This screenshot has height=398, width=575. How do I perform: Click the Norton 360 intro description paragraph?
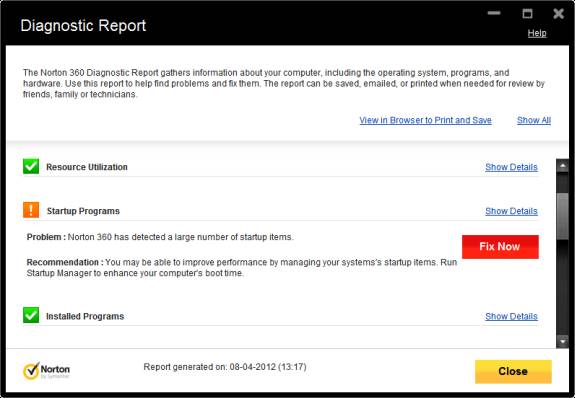[x=284, y=83]
